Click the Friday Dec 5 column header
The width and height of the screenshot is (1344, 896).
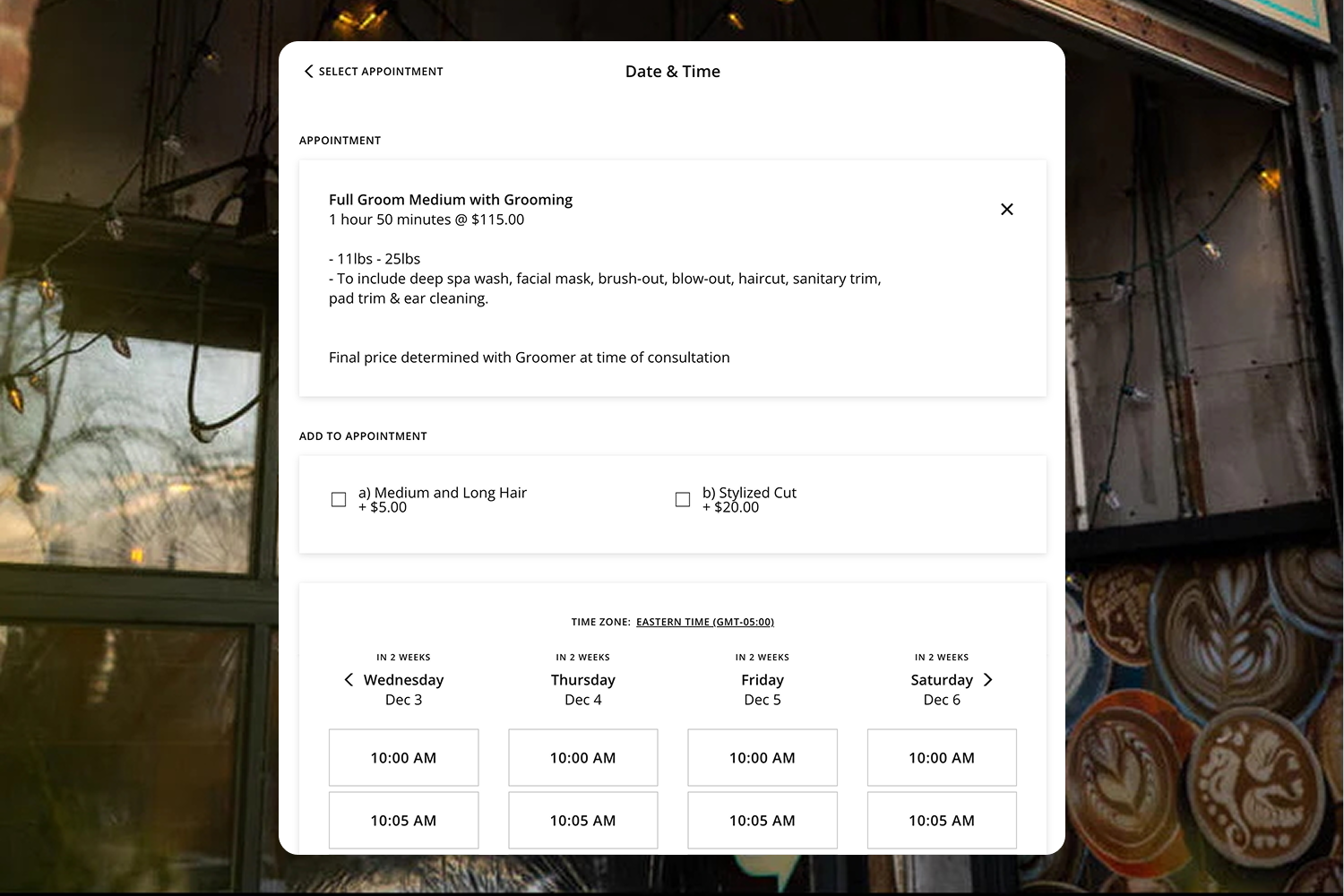pos(762,689)
